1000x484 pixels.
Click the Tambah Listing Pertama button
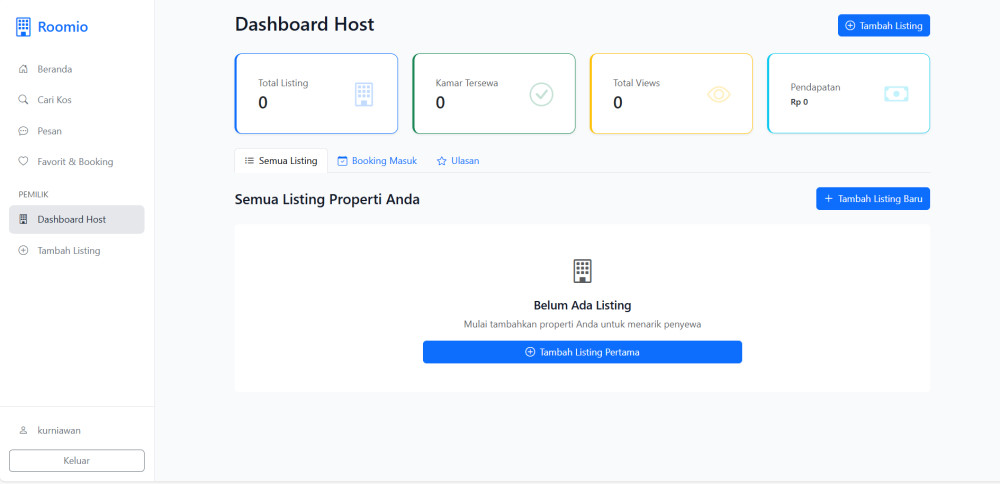click(582, 352)
